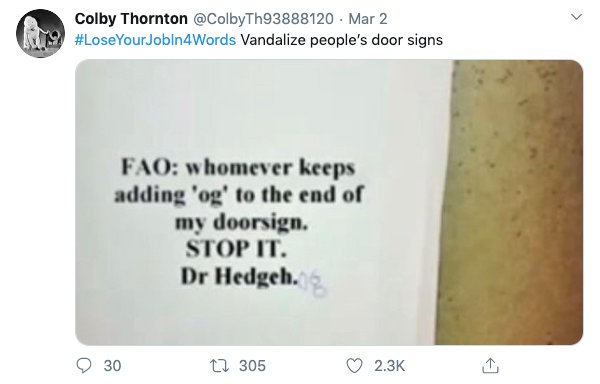The width and height of the screenshot is (600, 384).
Task: Click the Colby Thornton display name
Action: click(131, 19)
